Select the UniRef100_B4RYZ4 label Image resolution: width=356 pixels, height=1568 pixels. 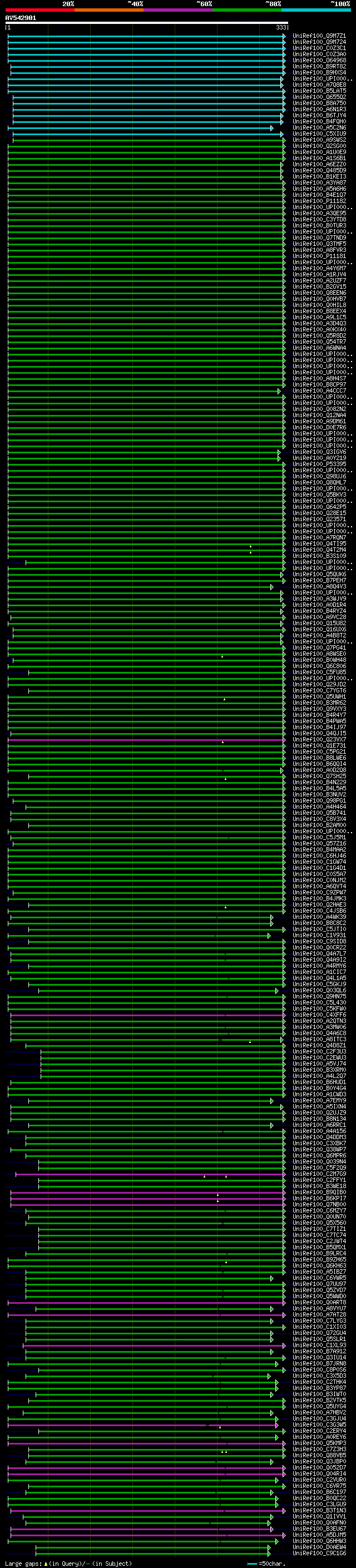click(x=319, y=611)
